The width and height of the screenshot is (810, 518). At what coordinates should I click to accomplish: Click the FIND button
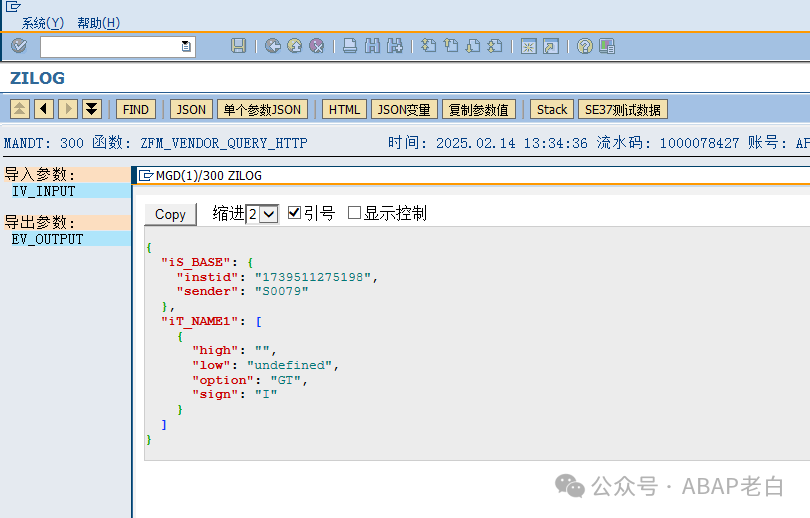135,109
